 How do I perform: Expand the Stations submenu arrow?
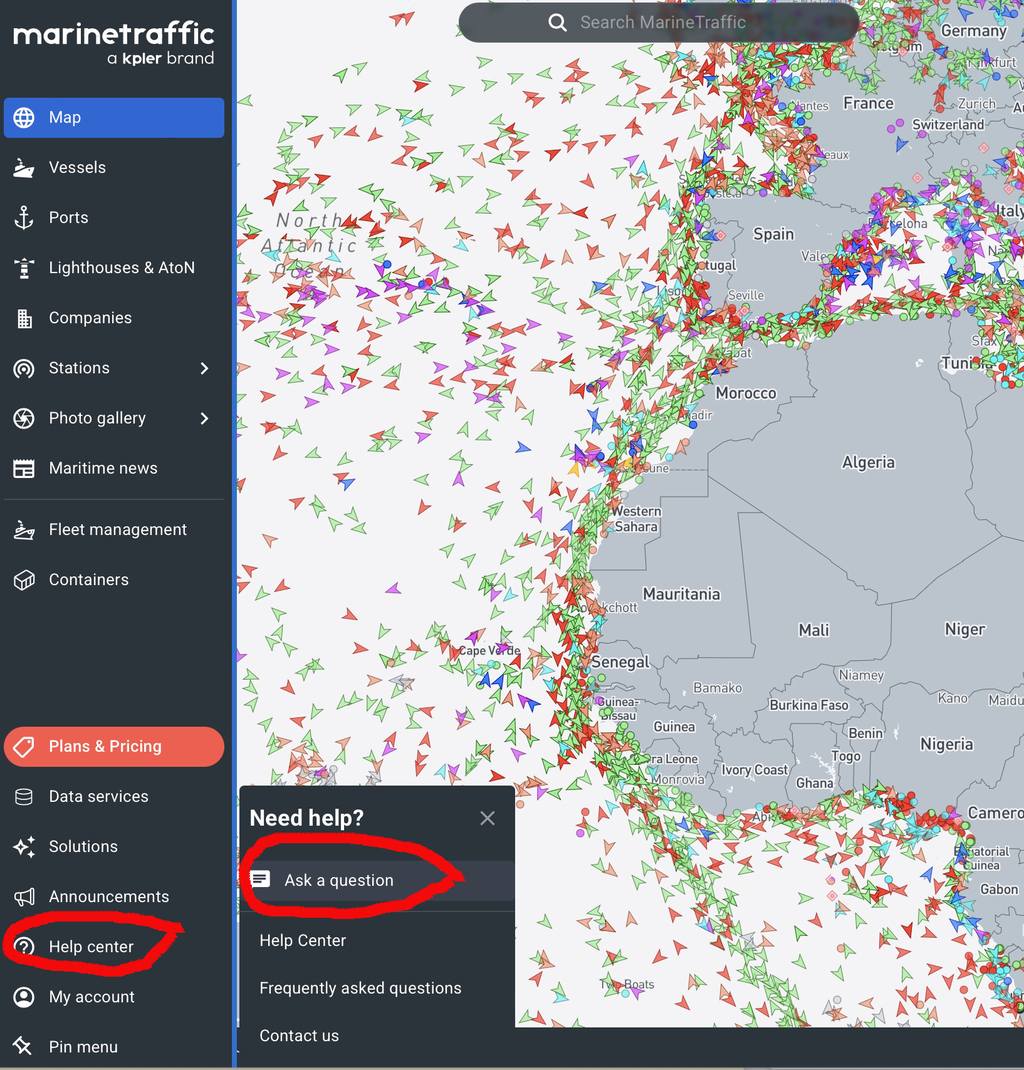204,368
